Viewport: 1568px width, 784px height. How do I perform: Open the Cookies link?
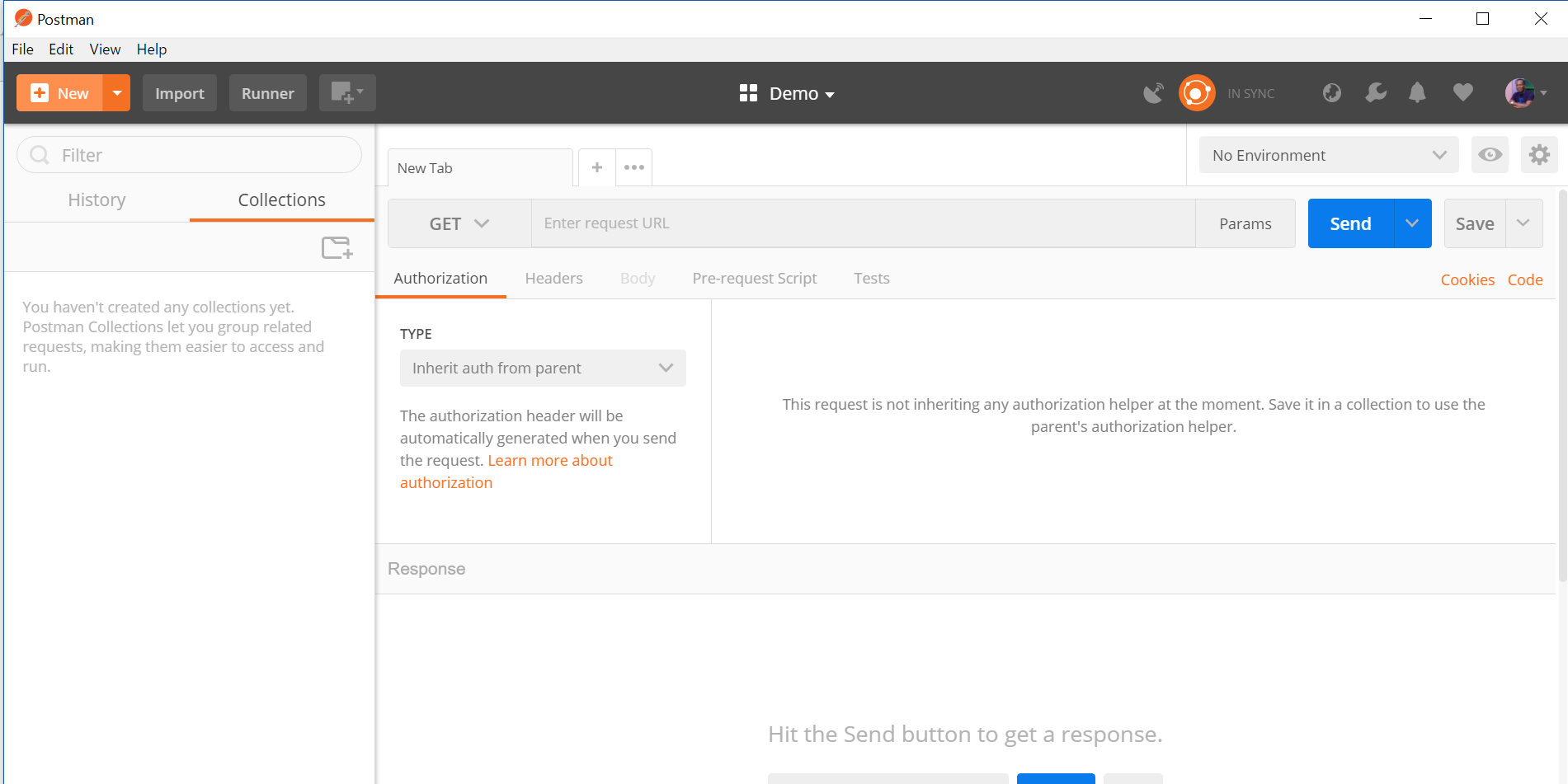tap(1467, 280)
